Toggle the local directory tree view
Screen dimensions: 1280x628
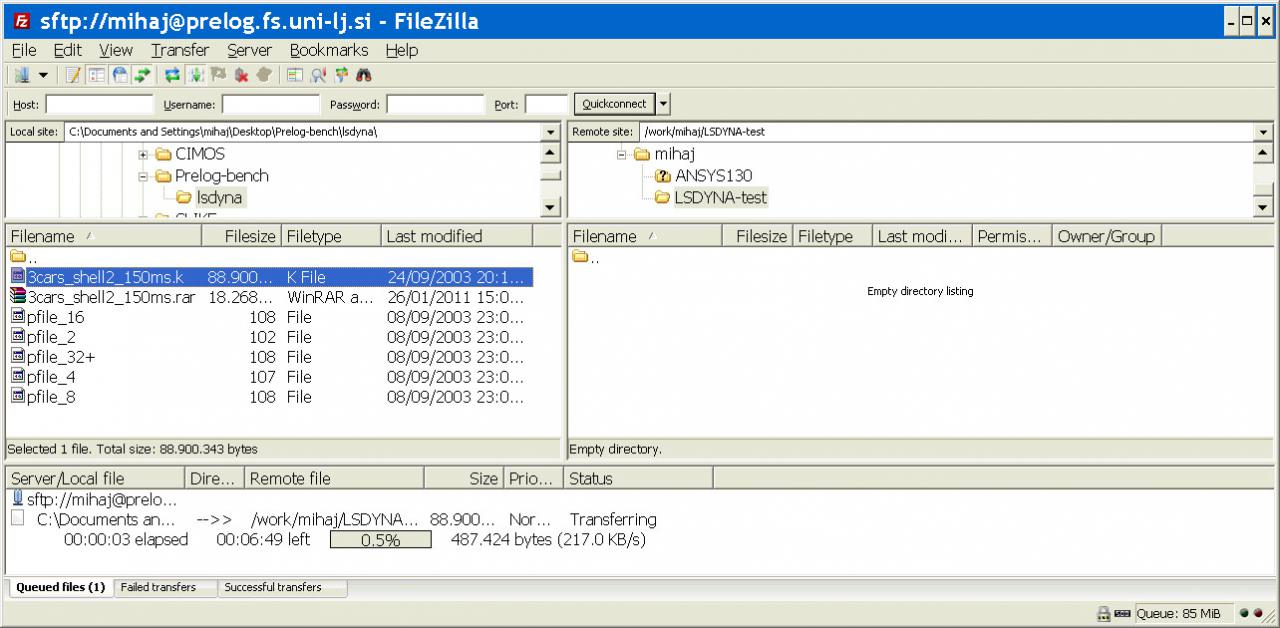pyautogui.click(x=97, y=75)
